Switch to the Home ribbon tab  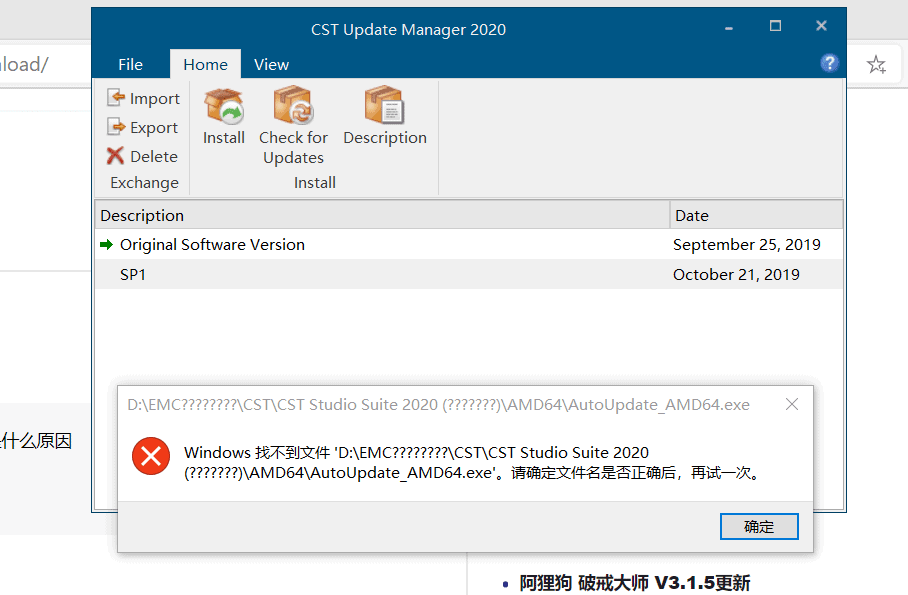pyautogui.click(x=206, y=64)
